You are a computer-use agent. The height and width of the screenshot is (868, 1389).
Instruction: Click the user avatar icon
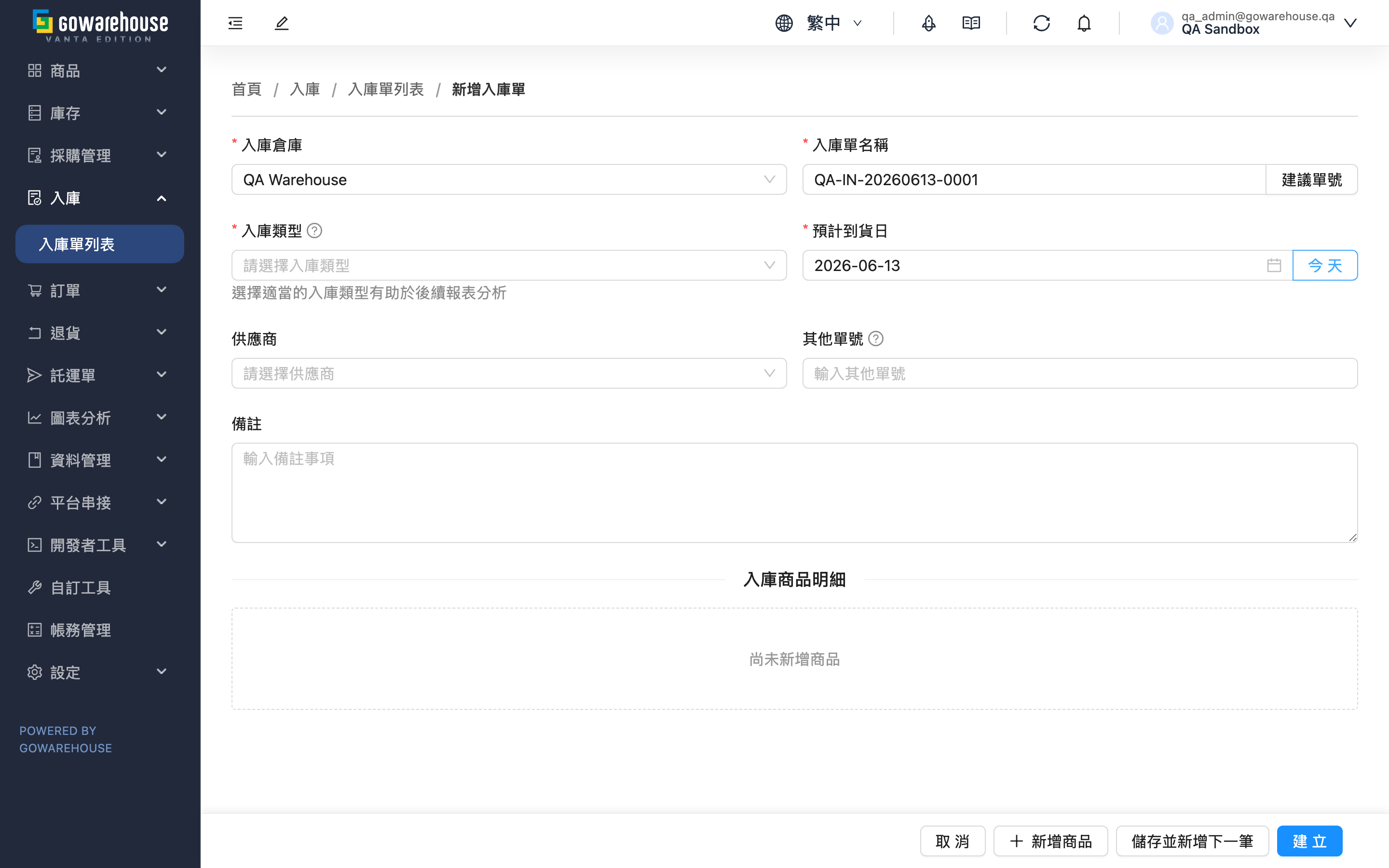tap(1162, 23)
